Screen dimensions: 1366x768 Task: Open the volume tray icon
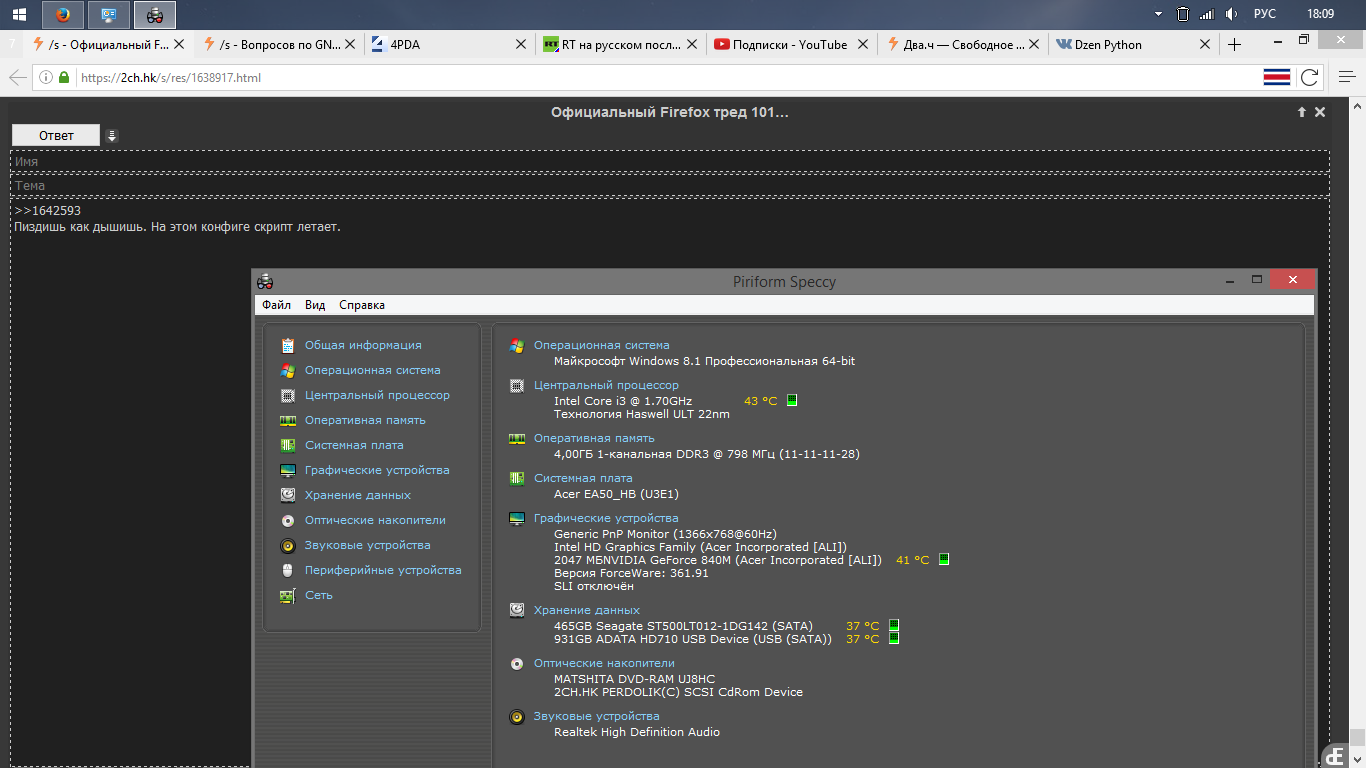(1232, 14)
